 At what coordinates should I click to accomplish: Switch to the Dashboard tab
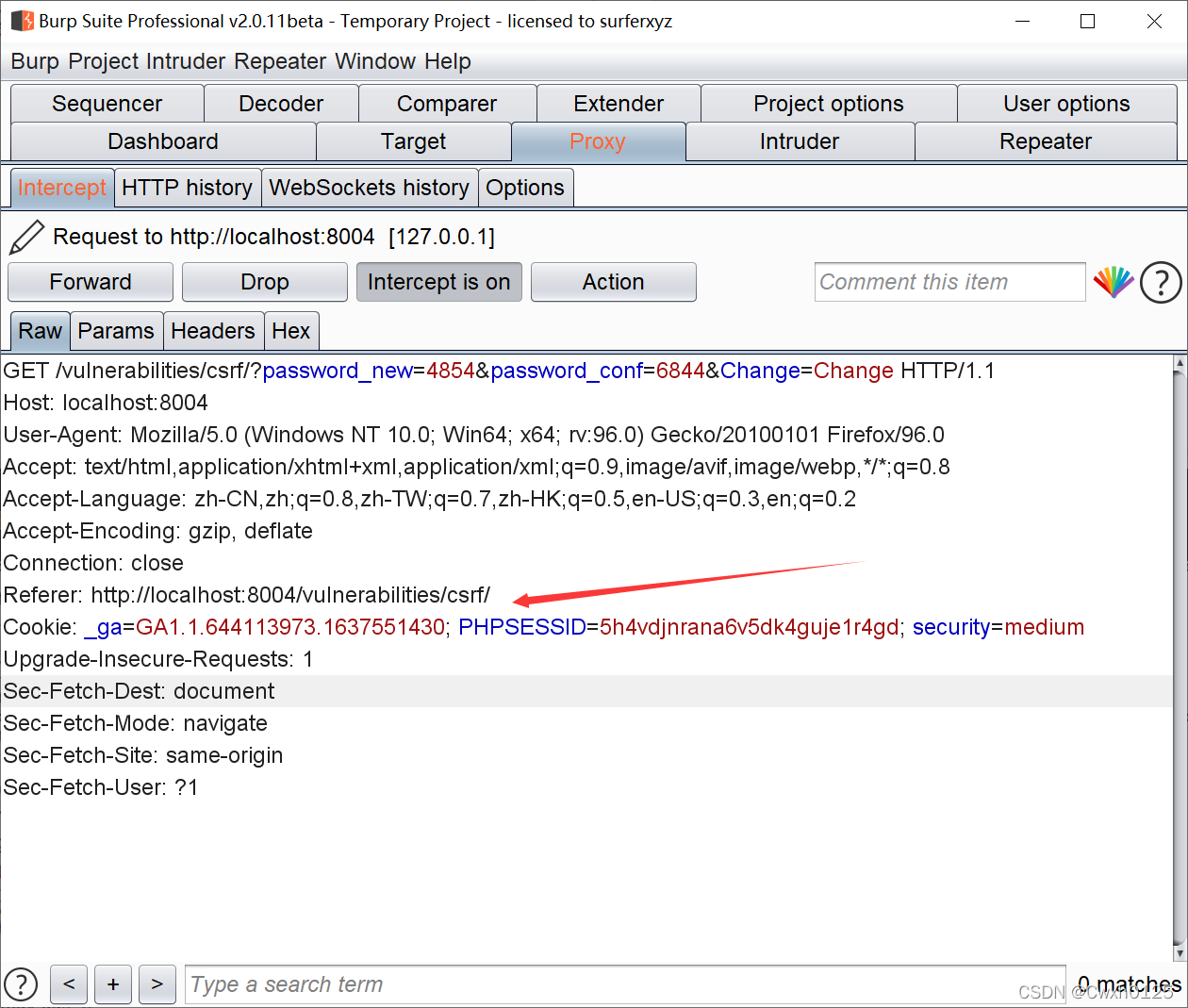(163, 141)
